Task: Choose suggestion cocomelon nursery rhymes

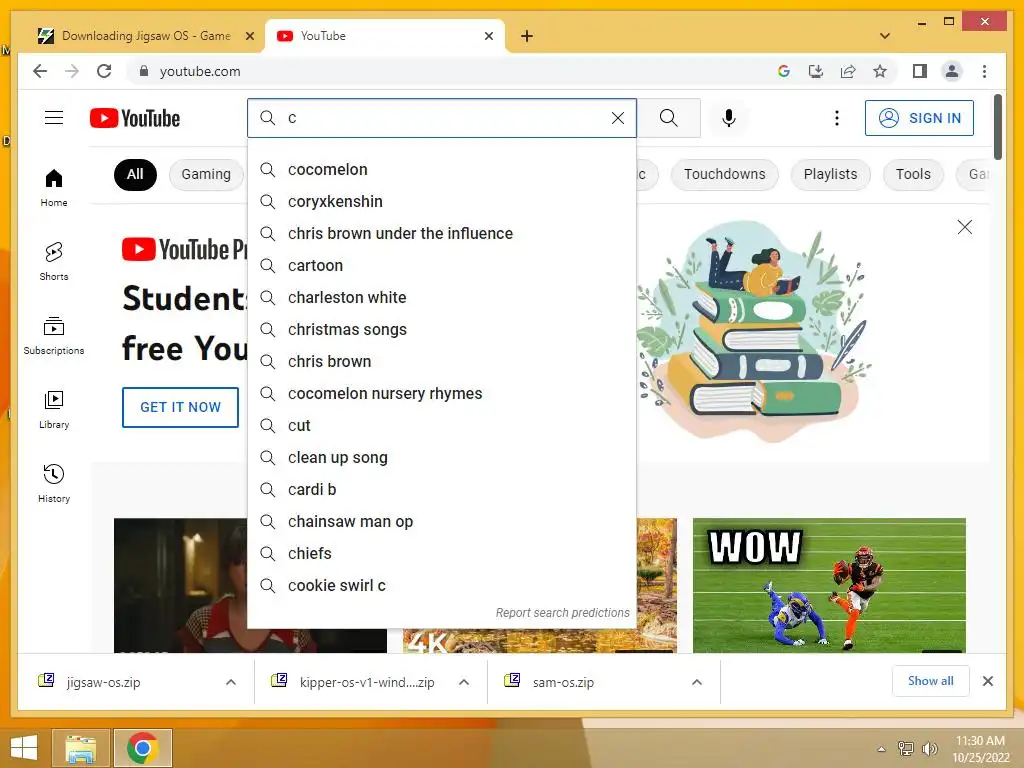Action: 442,394
